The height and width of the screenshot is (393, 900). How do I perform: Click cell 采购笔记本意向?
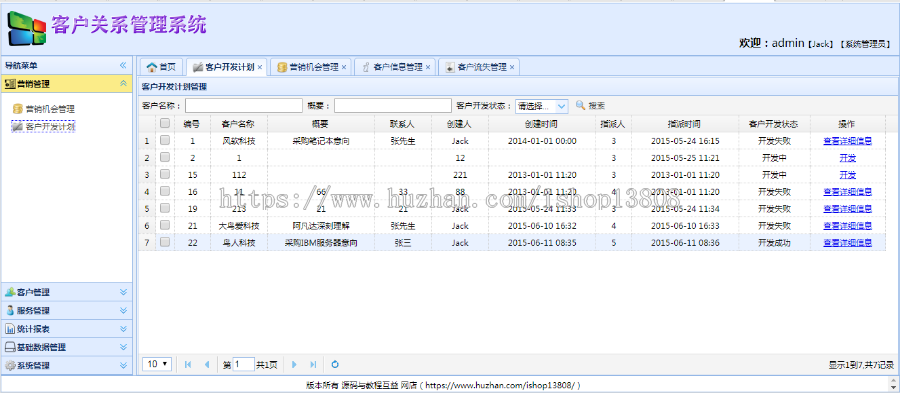point(321,141)
